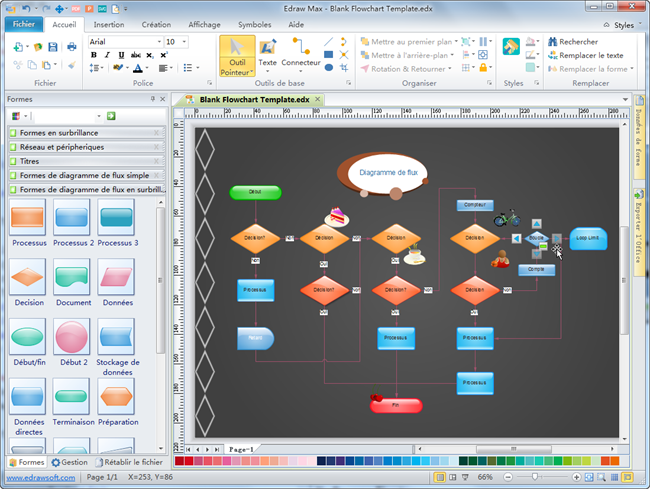Pin the Formes panel
The width and height of the screenshot is (650, 489).
pyautogui.click(x=152, y=99)
